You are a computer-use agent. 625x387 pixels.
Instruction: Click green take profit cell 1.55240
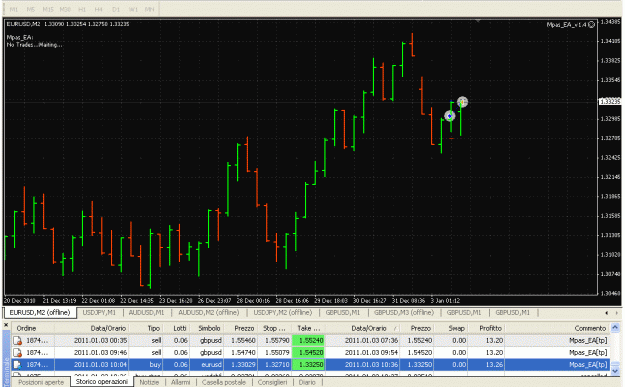pyautogui.click(x=309, y=341)
